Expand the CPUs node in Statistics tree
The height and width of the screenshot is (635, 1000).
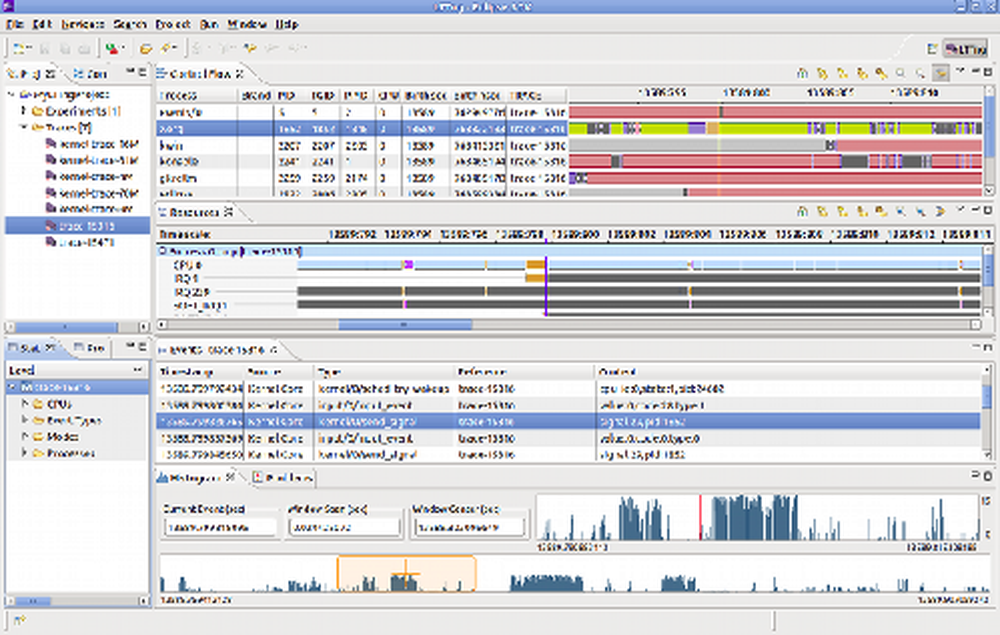(24, 404)
